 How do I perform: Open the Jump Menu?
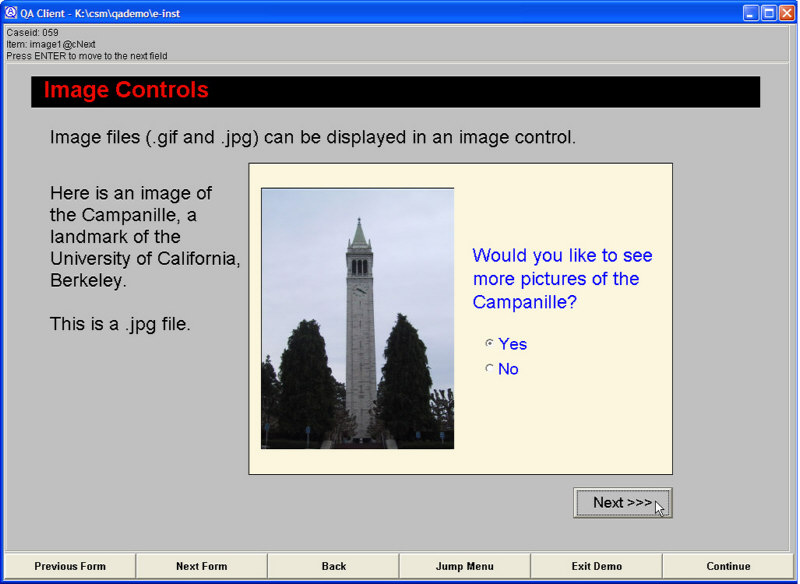pos(465,566)
